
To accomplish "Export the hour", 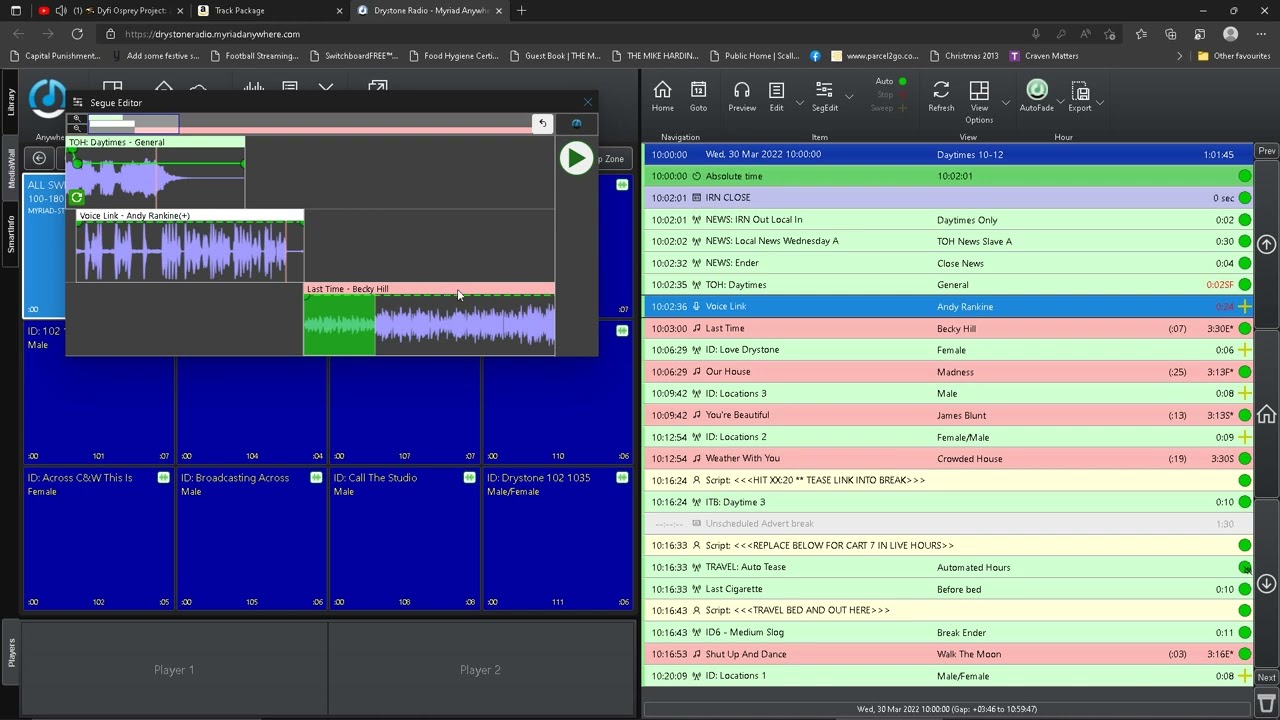I will 1080,97.
